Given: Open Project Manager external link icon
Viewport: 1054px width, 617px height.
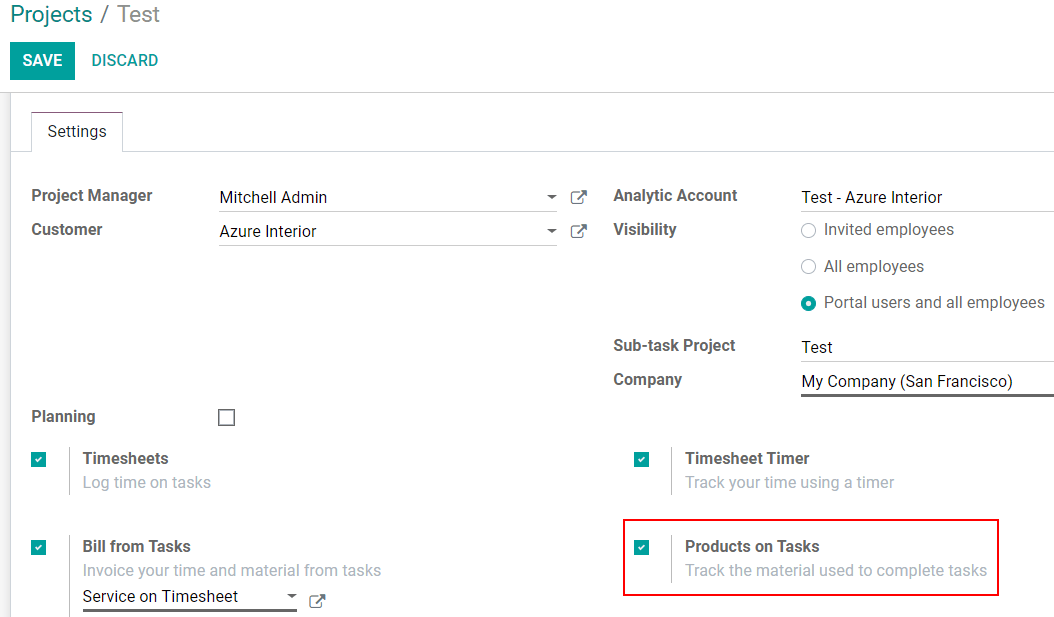Looking at the screenshot, I should tap(578, 198).
